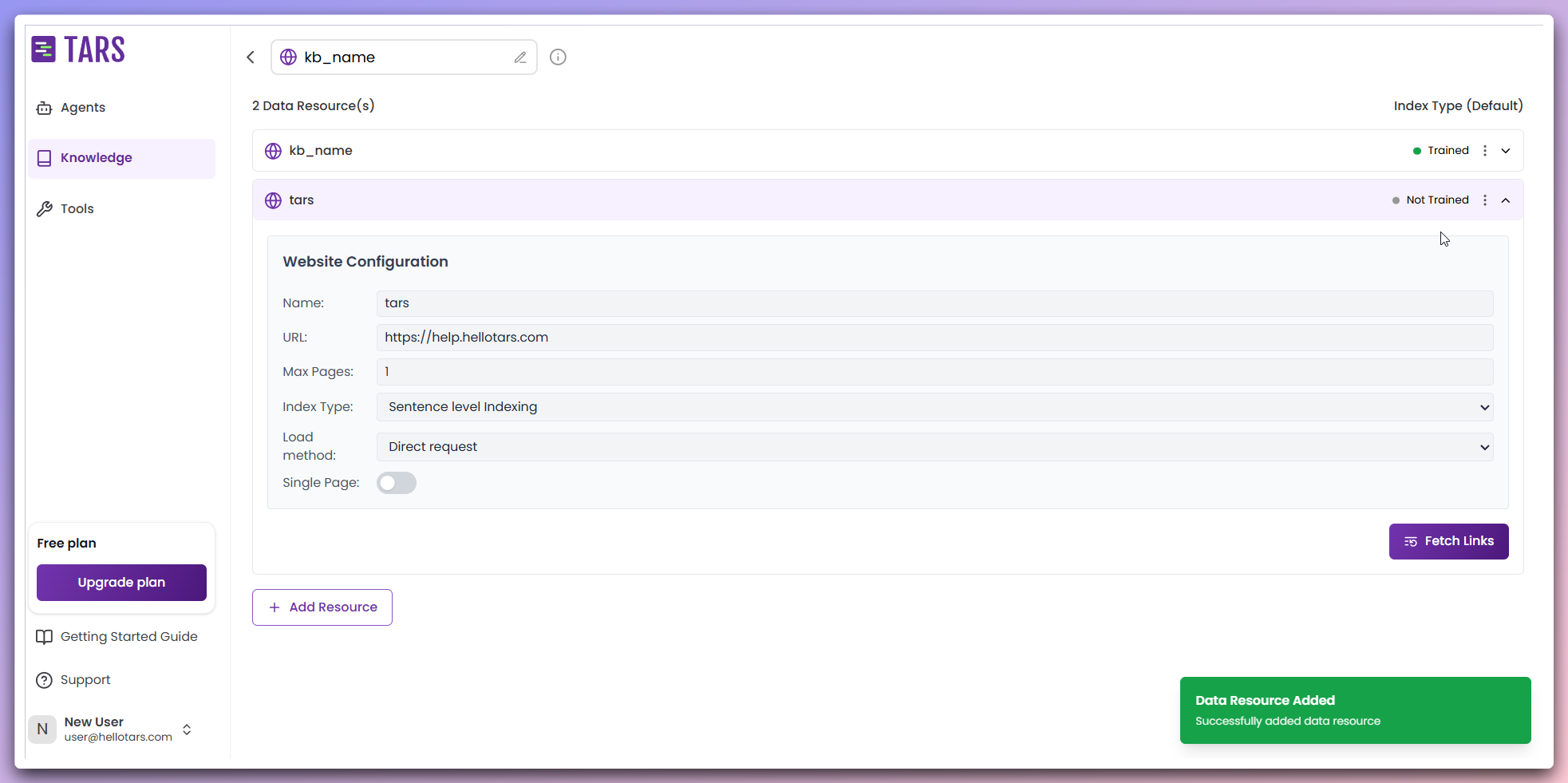The image size is (1568, 783).
Task: Edit knowledge base name with pencil icon
Action: coord(520,57)
